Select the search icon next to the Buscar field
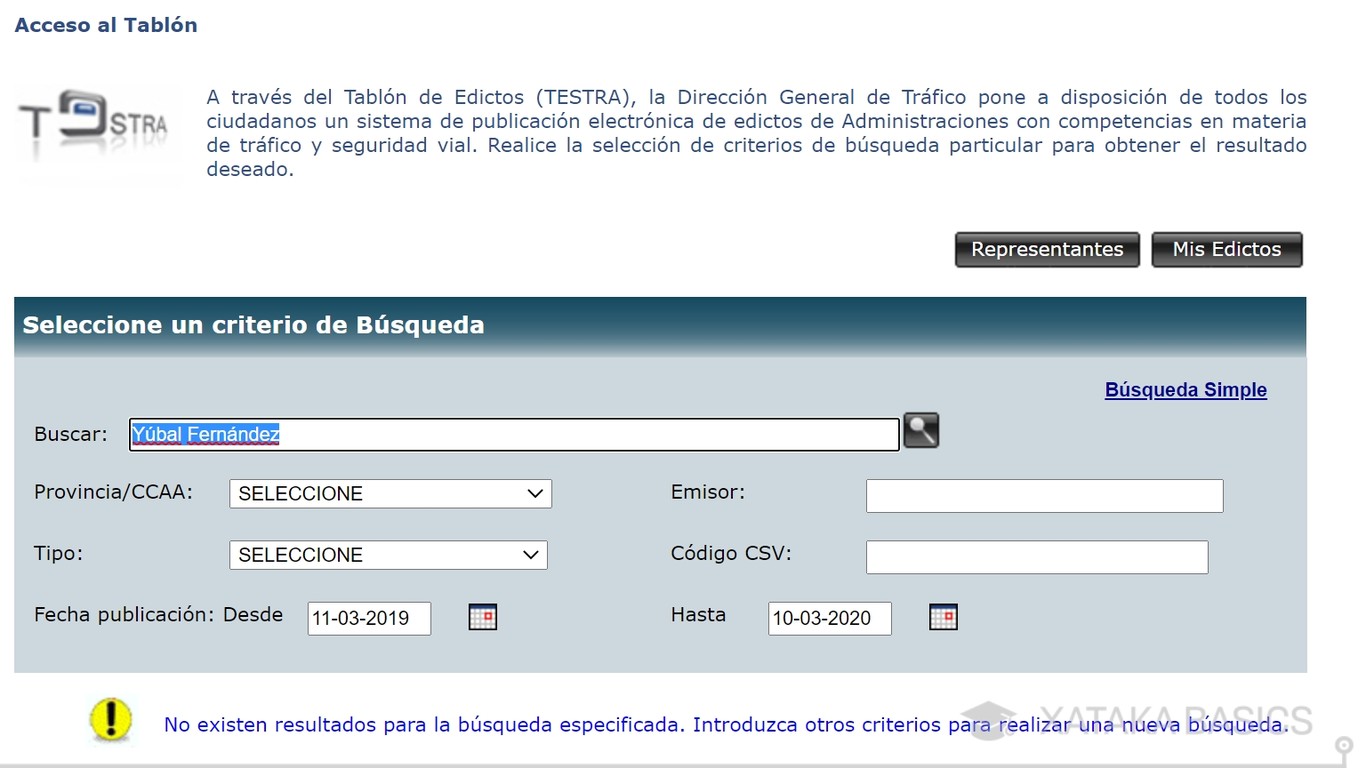The height and width of the screenshot is (768, 1366). tap(920, 430)
